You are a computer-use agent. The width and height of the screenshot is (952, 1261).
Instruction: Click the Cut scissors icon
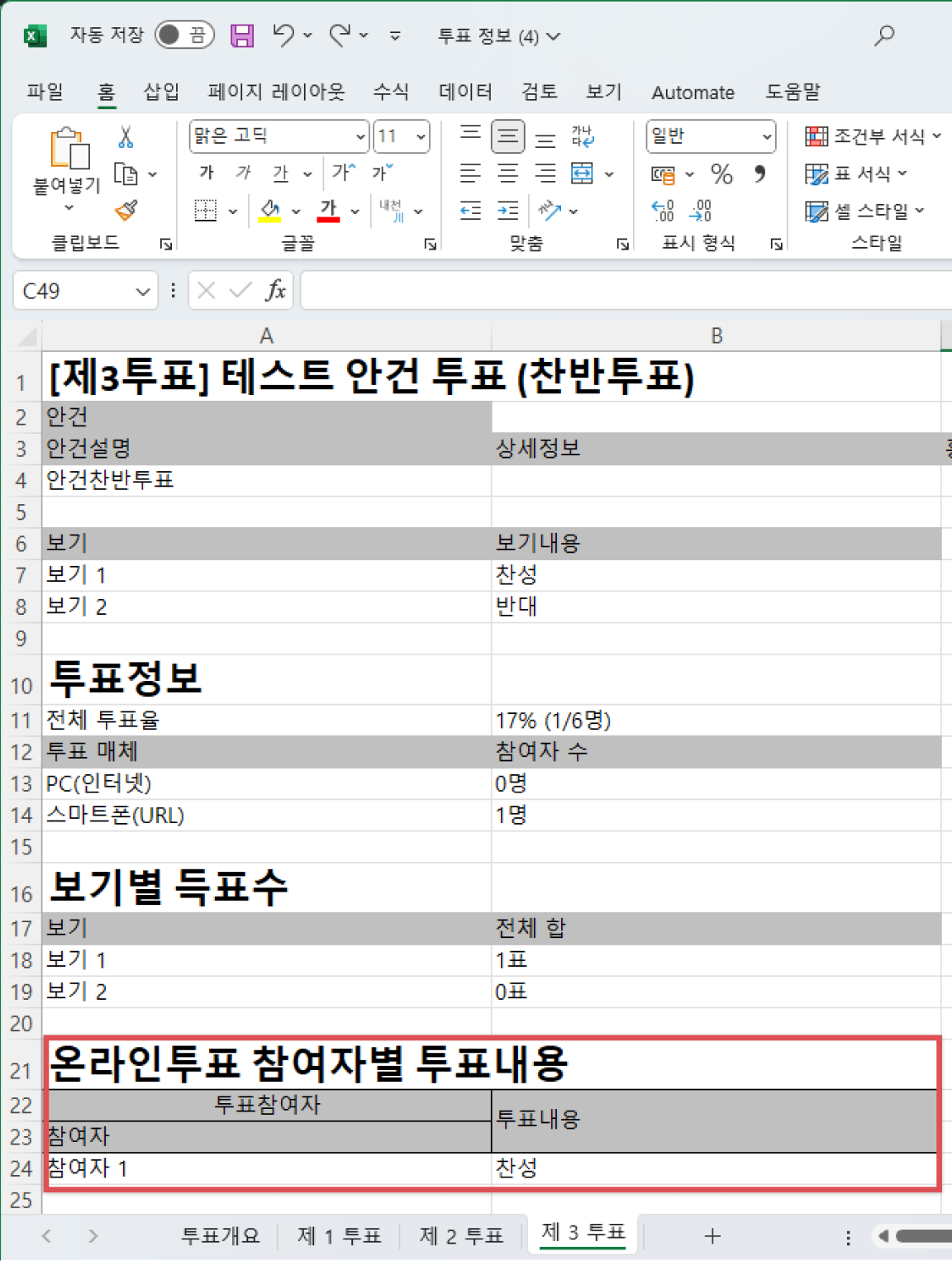point(126,137)
